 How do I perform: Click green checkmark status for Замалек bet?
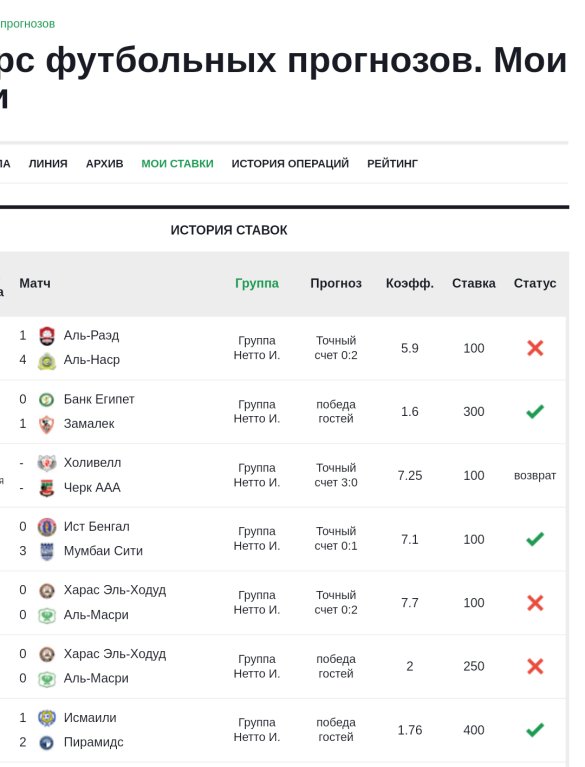(535, 412)
